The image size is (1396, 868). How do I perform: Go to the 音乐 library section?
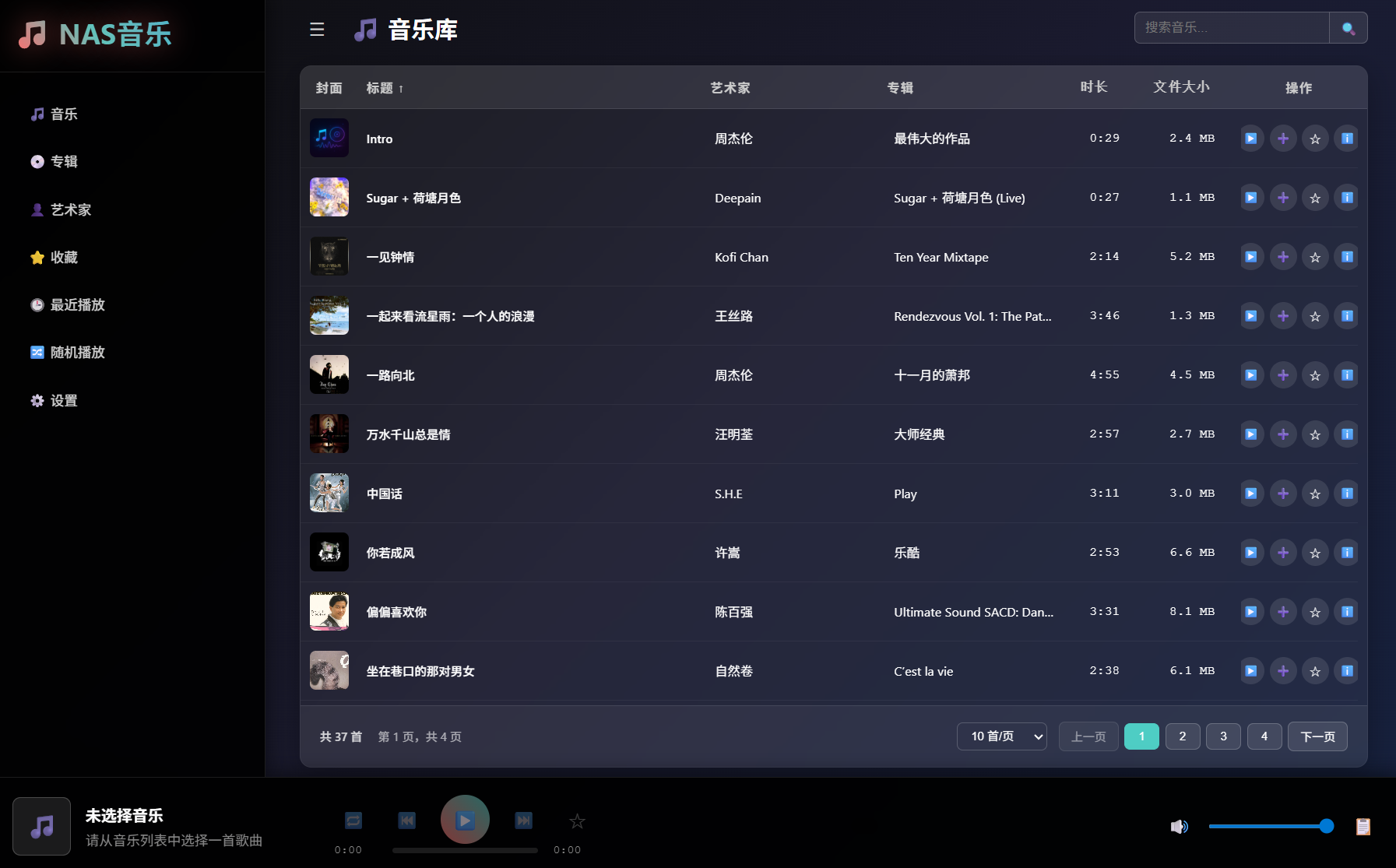pos(65,114)
